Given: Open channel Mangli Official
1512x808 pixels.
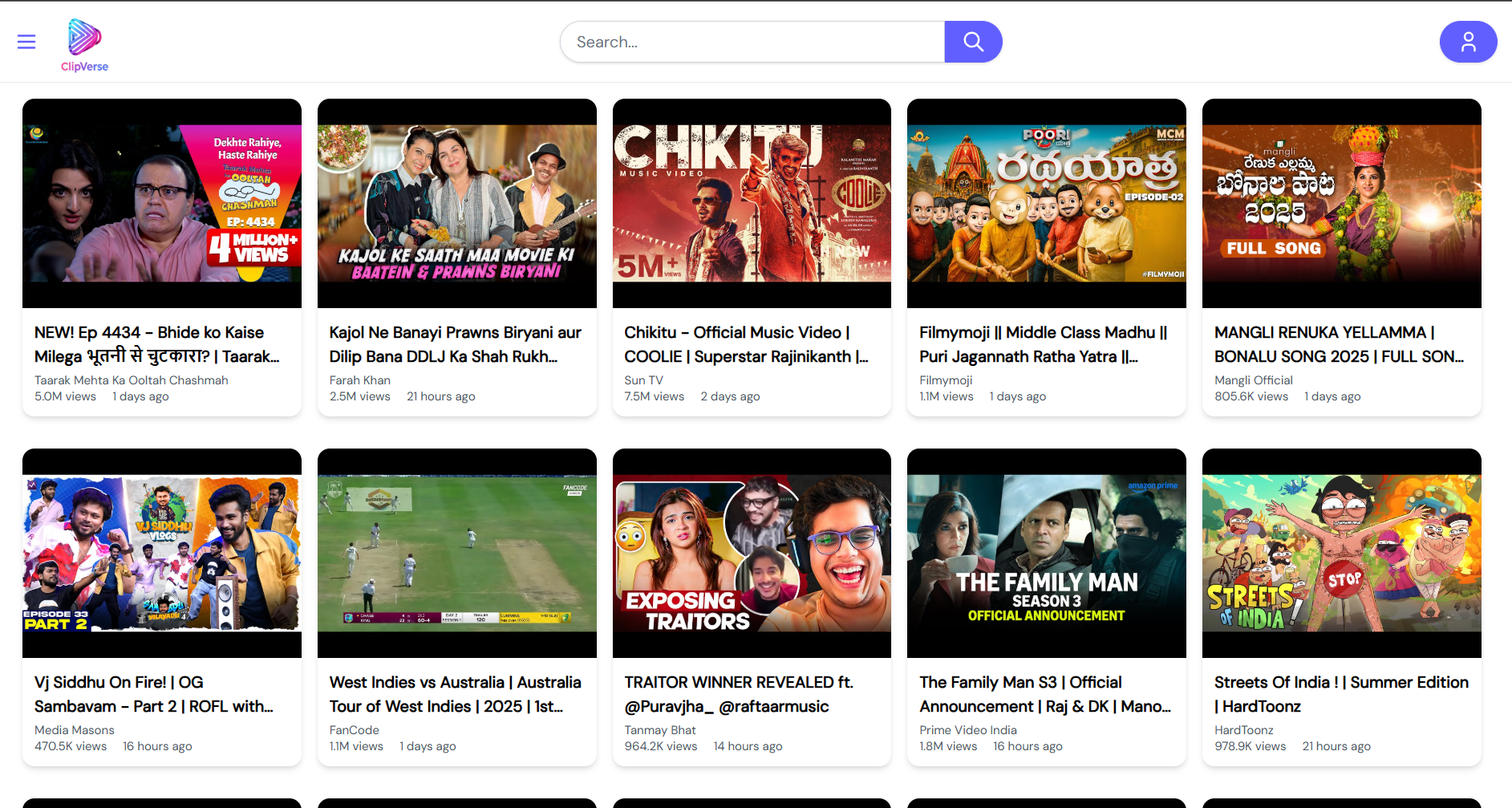Looking at the screenshot, I should pos(1254,380).
